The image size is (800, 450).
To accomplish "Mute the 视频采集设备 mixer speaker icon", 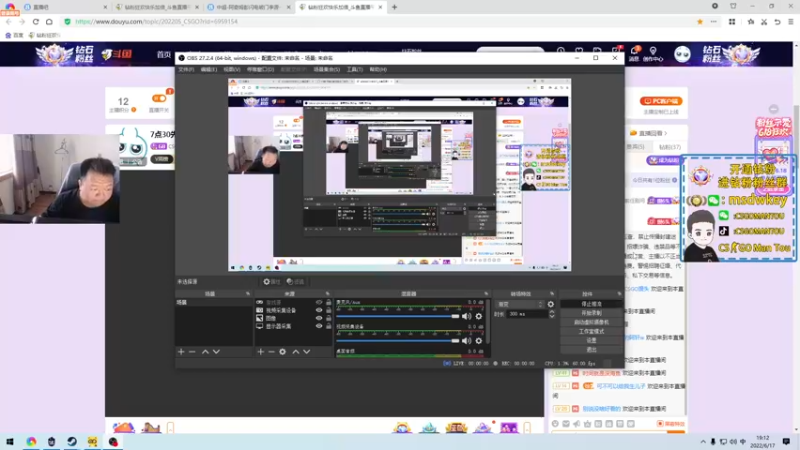I will click(x=466, y=340).
